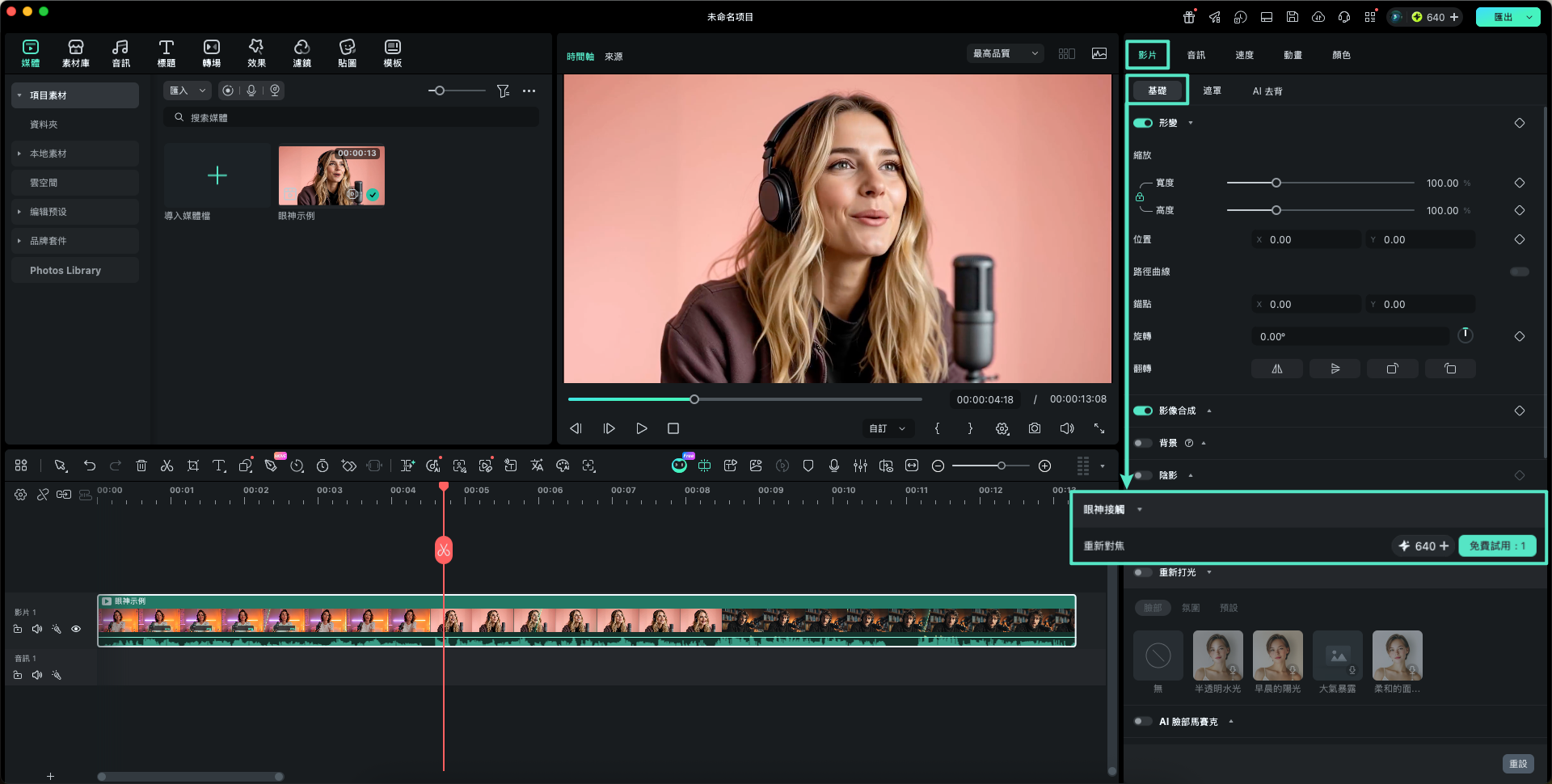
Task: Open the 素材庫 stock library
Action: (76, 53)
